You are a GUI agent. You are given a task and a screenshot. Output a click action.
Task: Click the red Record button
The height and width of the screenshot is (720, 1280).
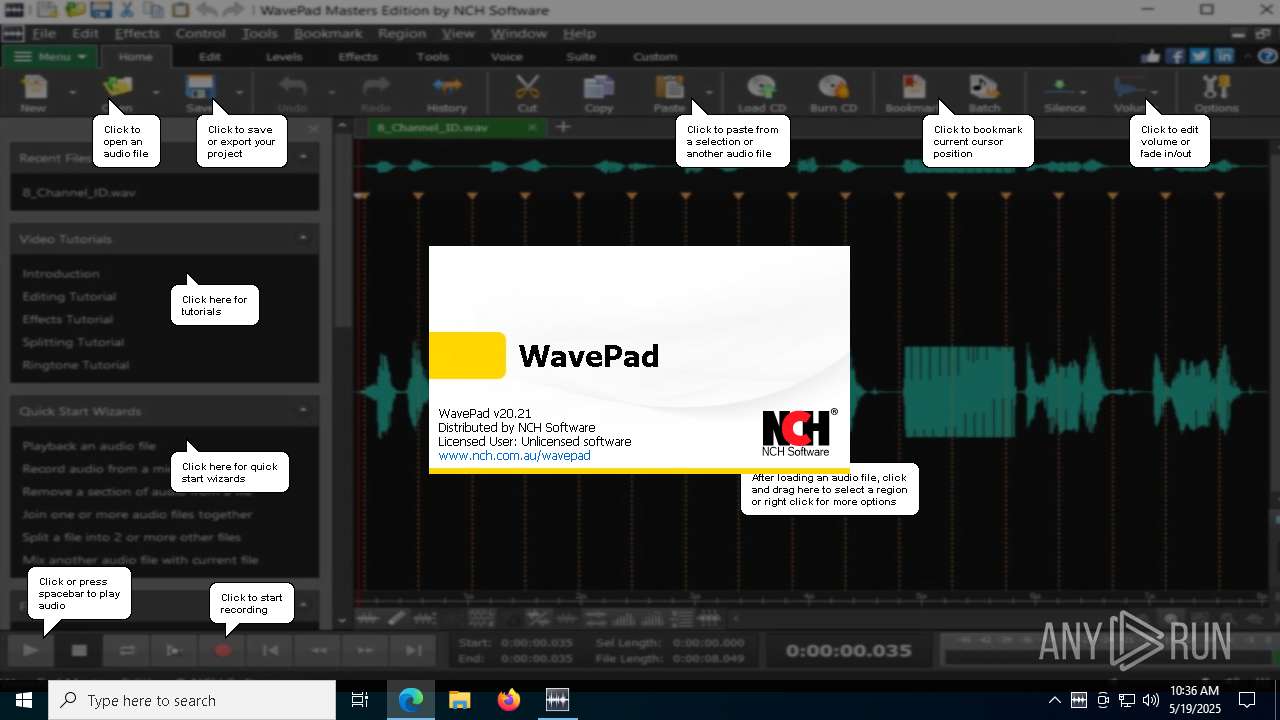pyautogui.click(x=223, y=650)
